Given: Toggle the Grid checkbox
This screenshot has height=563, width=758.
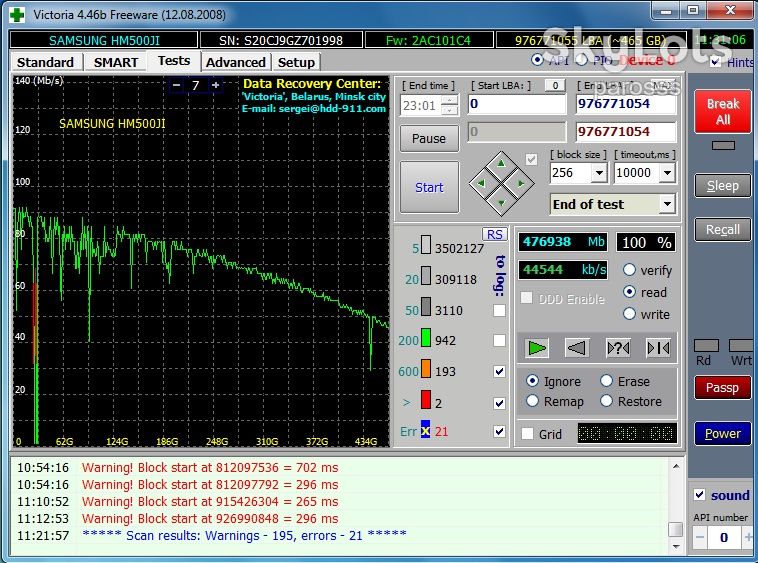Looking at the screenshot, I should [x=527, y=433].
